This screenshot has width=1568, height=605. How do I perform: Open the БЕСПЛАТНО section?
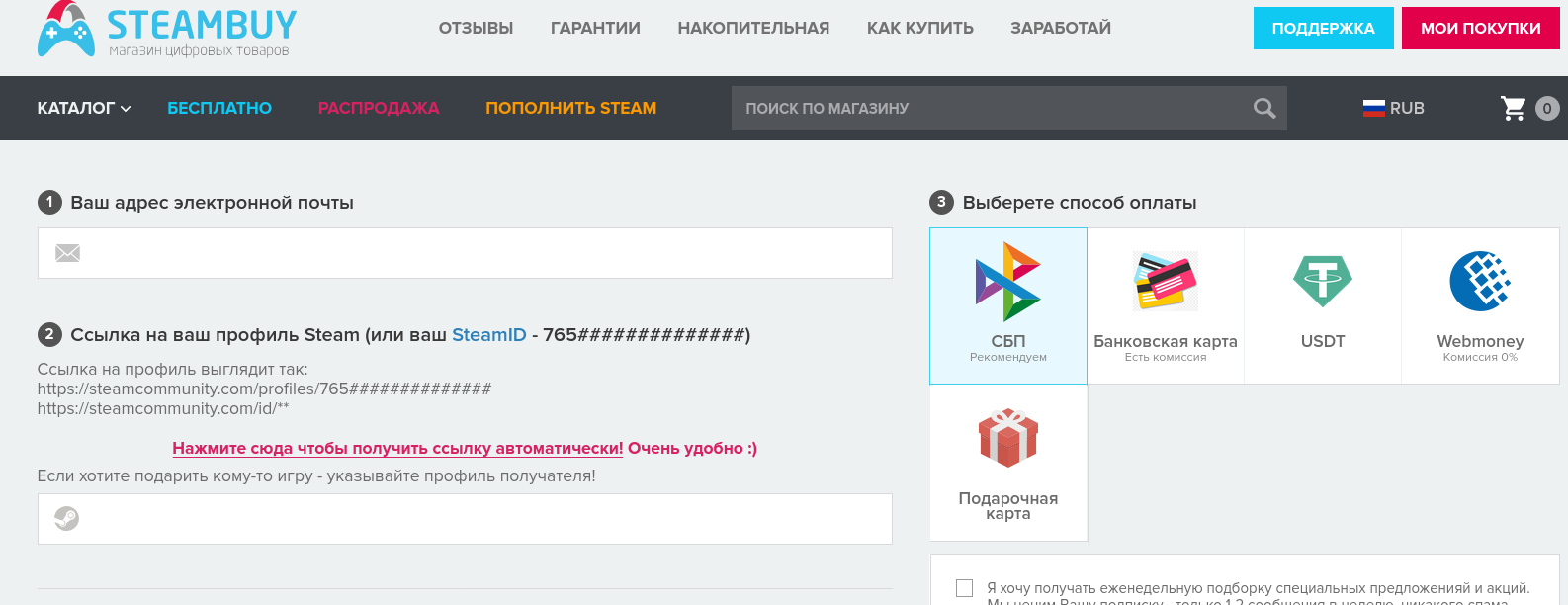(x=219, y=108)
